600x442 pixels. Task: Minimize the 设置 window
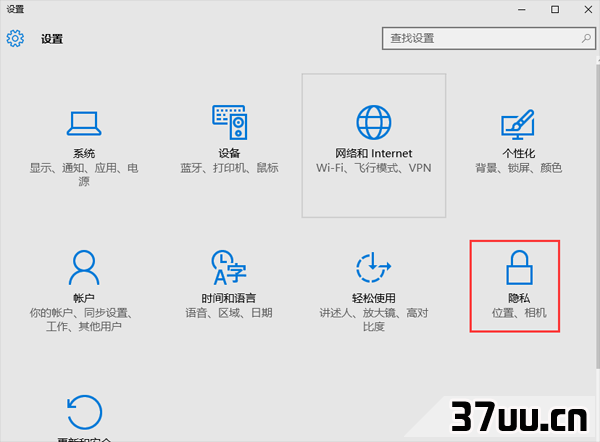[522, 10]
